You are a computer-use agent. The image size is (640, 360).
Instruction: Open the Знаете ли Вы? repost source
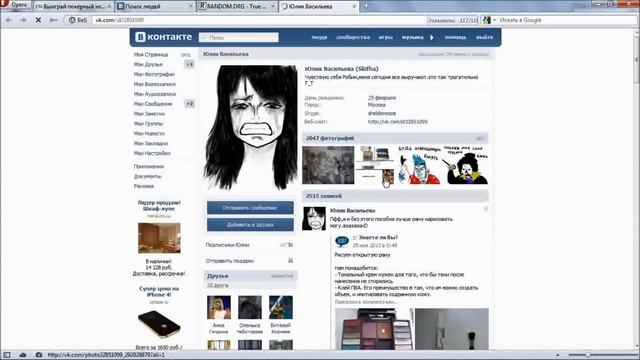click(378, 237)
